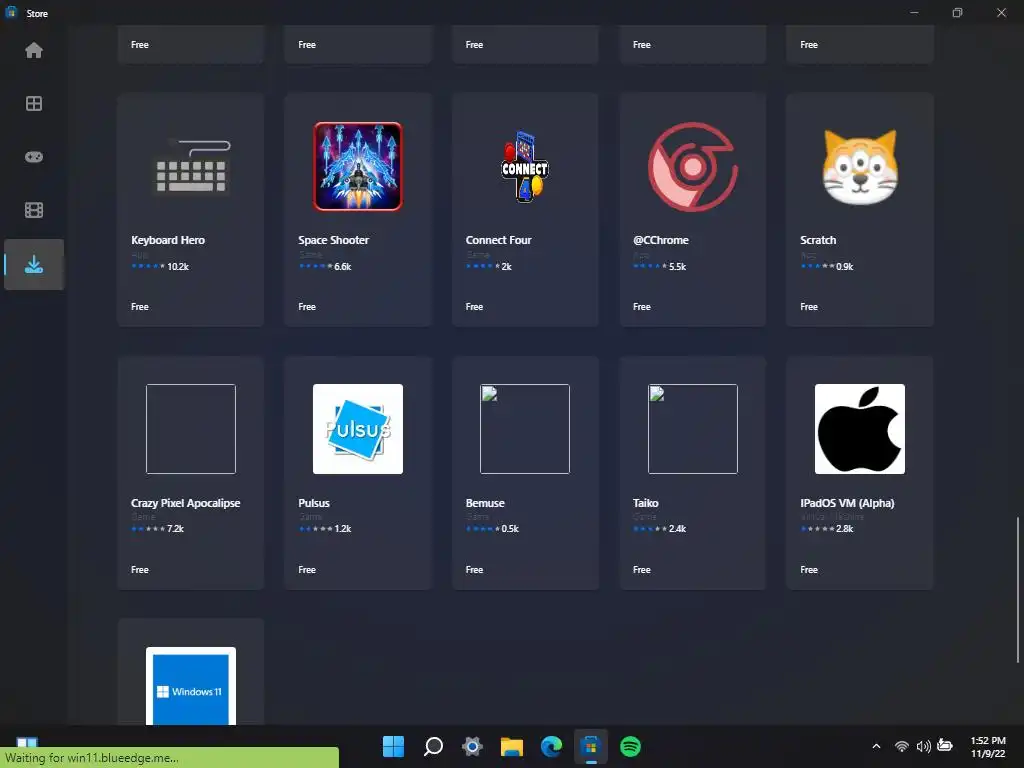The image size is (1024, 768).
Task: Select the Apps grid sidebar icon
Action: pyautogui.click(x=34, y=103)
